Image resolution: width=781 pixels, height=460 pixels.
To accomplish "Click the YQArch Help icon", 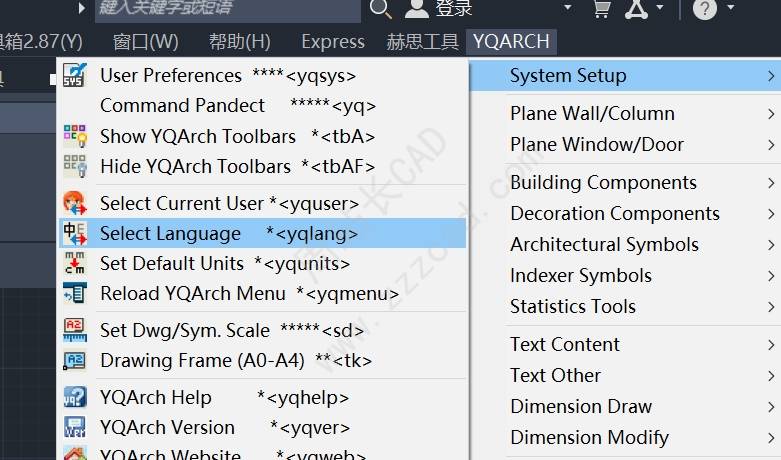I will (x=75, y=397).
